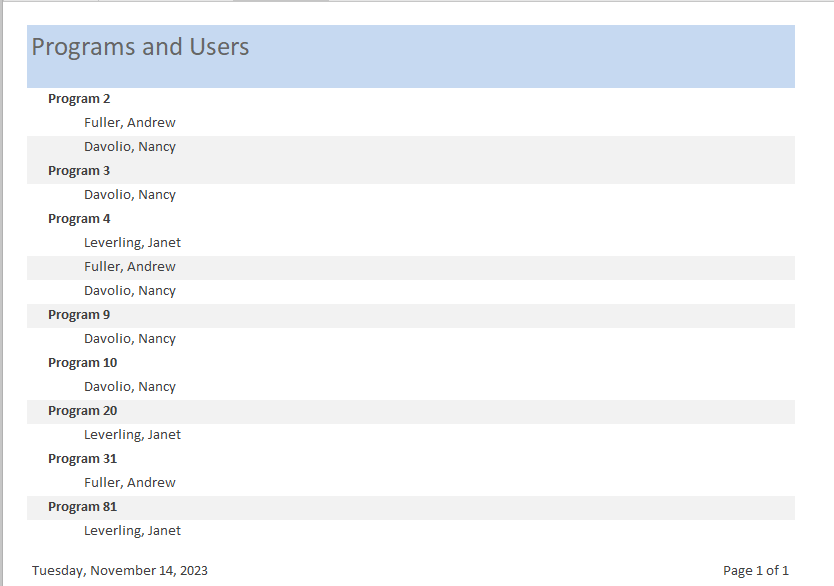
Task: Select Fuller, Andrew under Program 31
Action: click(x=130, y=483)
